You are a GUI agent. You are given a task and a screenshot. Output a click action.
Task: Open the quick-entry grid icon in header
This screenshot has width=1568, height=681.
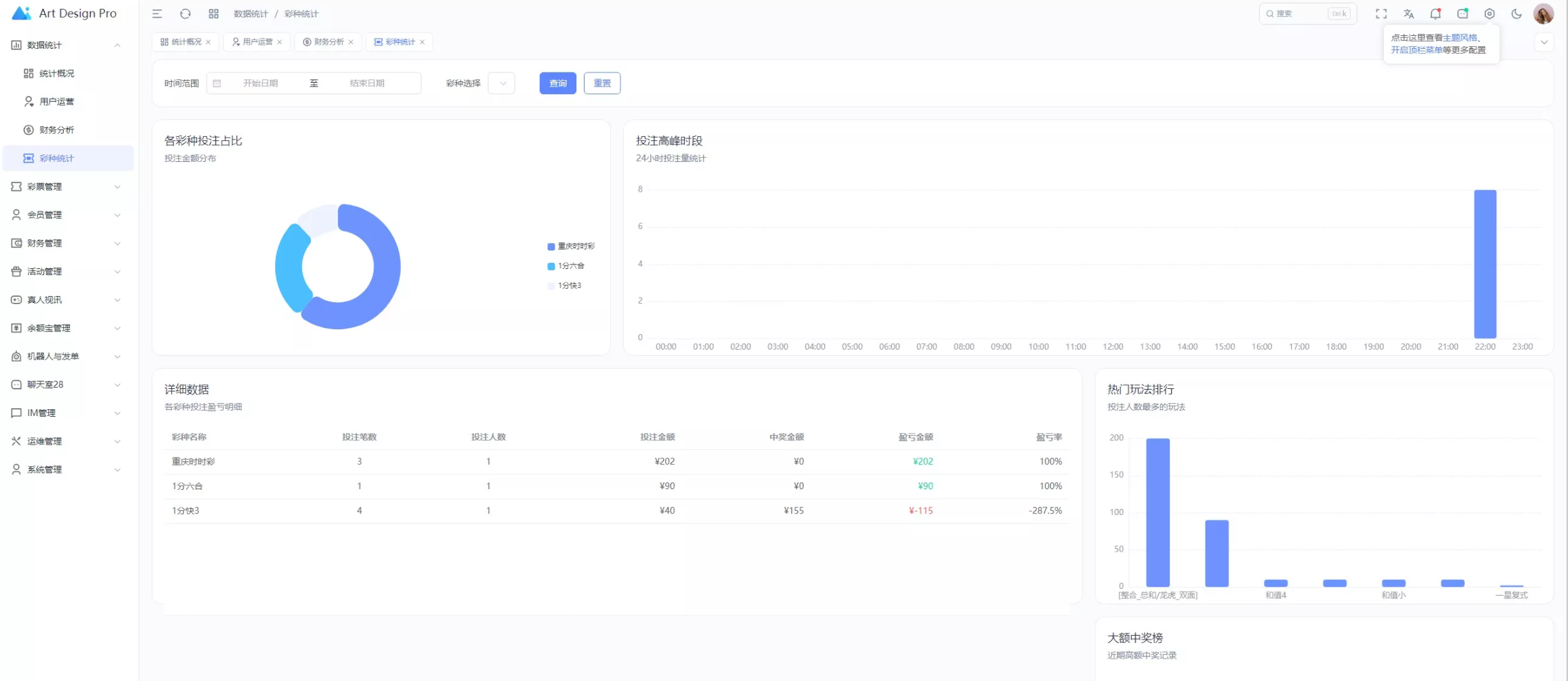coord(213,14)
